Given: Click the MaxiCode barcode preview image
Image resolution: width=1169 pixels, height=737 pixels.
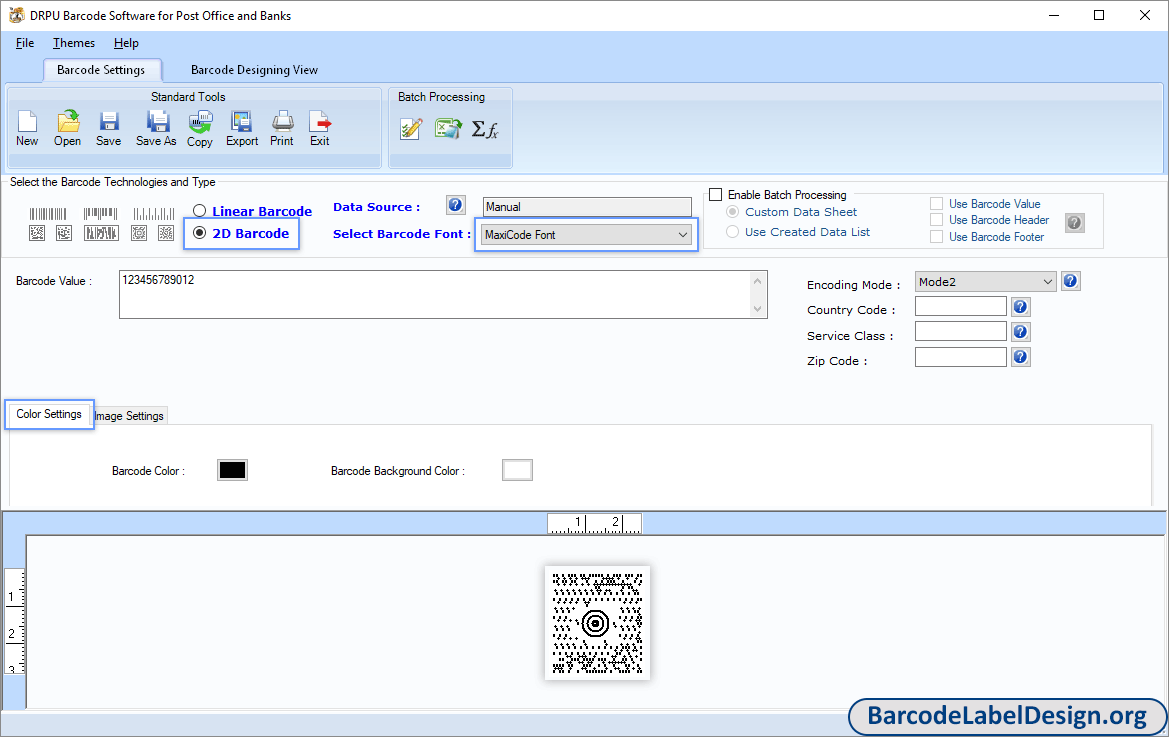Looking at the screenshot, I should (x=597, y=623).
